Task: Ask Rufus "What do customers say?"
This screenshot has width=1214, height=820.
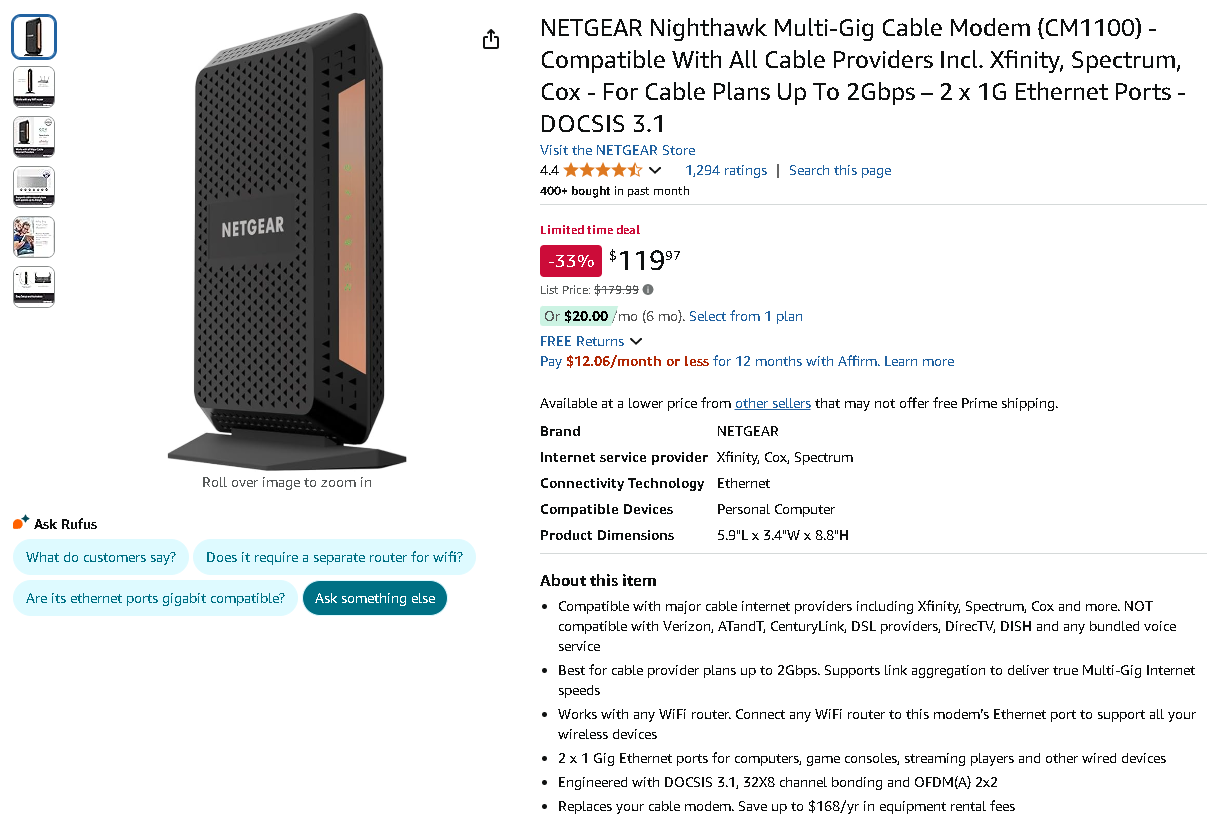Action: click(x=100, y=558)
